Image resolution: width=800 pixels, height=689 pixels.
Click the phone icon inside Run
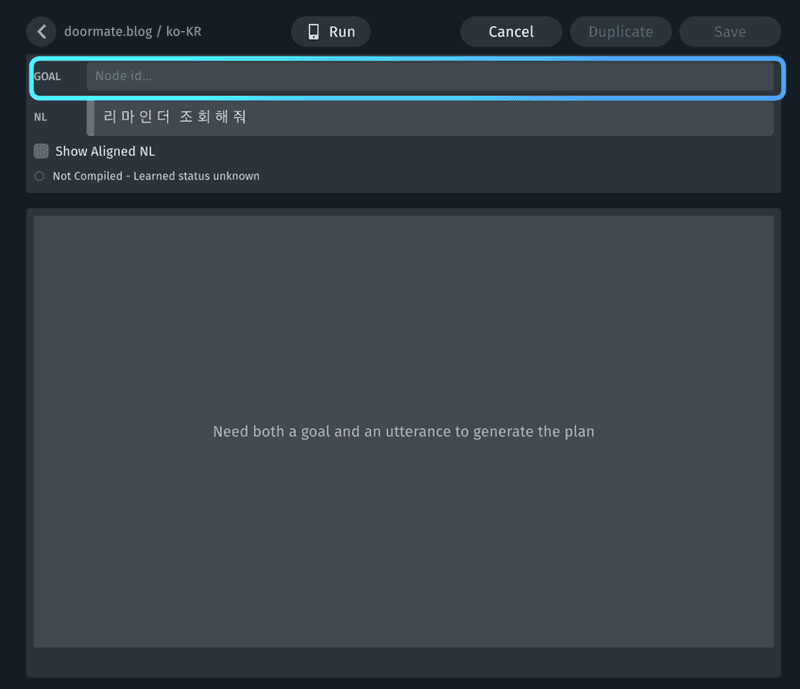[x=313, y=32]
